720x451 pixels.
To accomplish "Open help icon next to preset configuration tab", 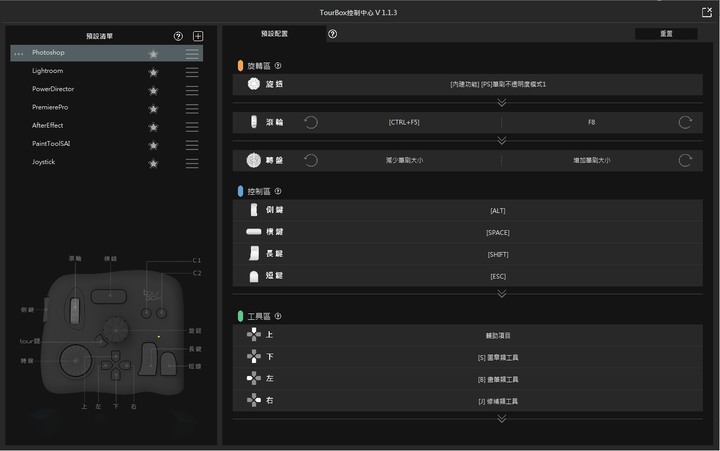I will 332,34.
